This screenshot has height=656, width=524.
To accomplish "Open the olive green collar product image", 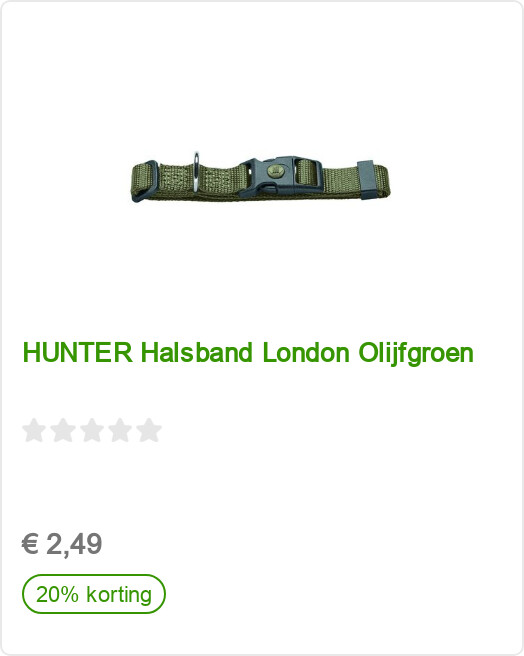I will coord(260,178).
